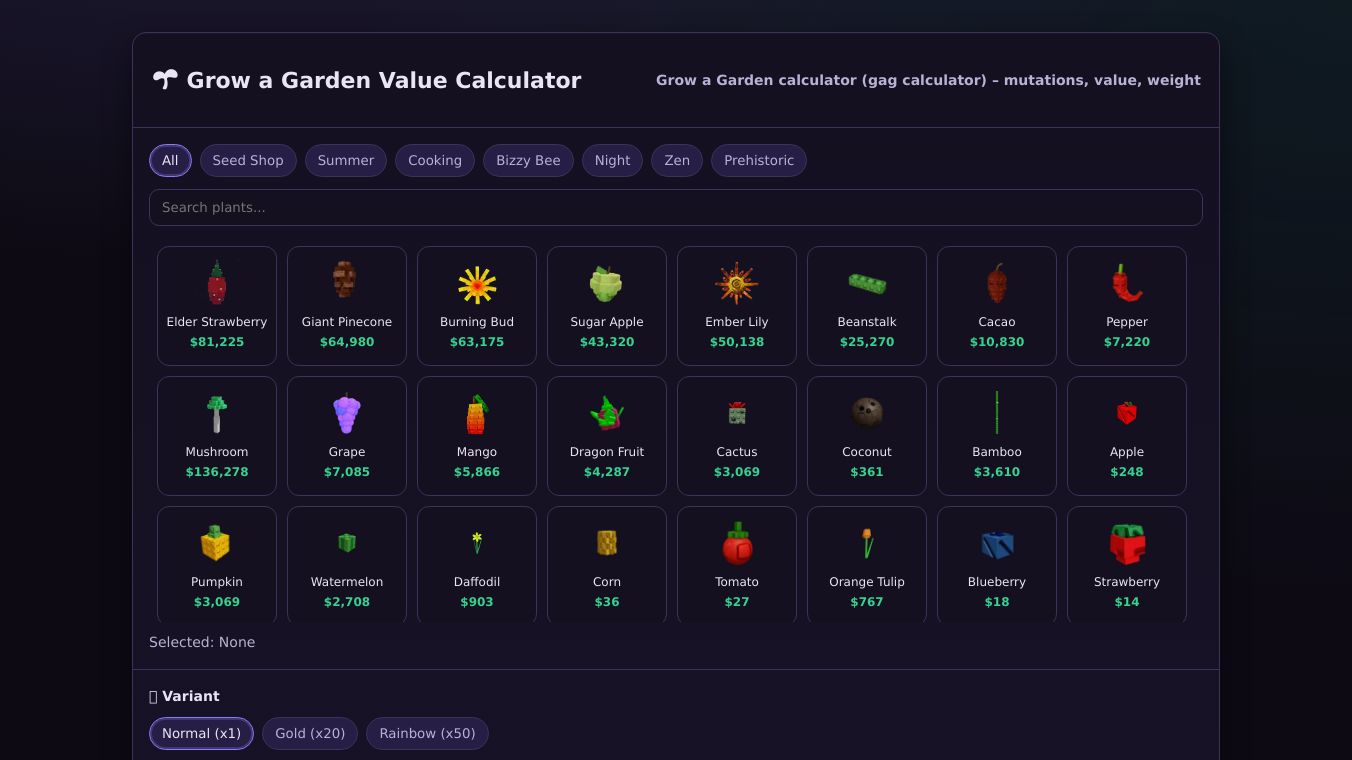Image resolution: width=1352 pixels, height=760 pixels.
Task: Click the red Apple icon
Action: [x=1127, y=413]
